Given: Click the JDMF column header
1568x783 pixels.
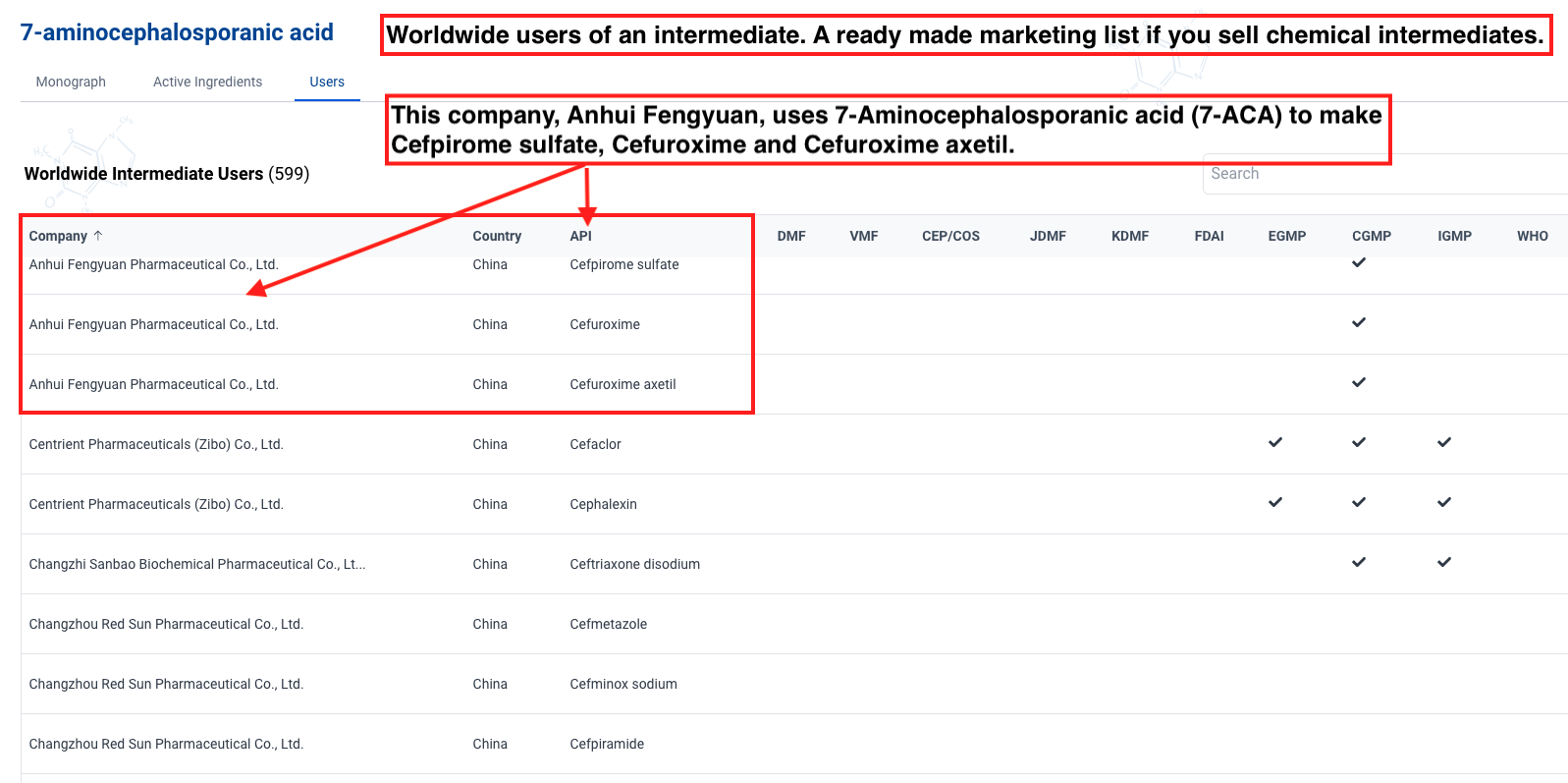Looking at the screenshot, I should pos(1048,236).
